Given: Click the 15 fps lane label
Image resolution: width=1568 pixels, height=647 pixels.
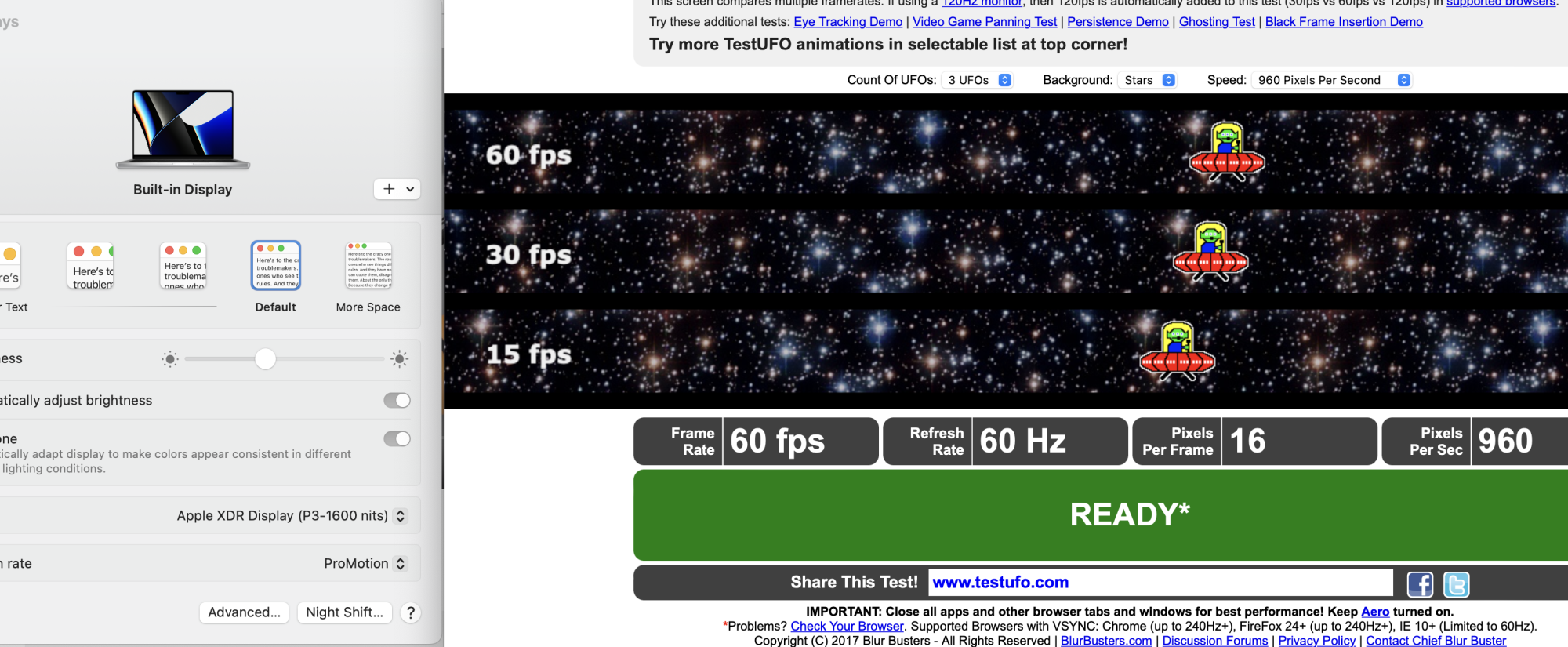Looking at the screenshot, I should 529,354.
